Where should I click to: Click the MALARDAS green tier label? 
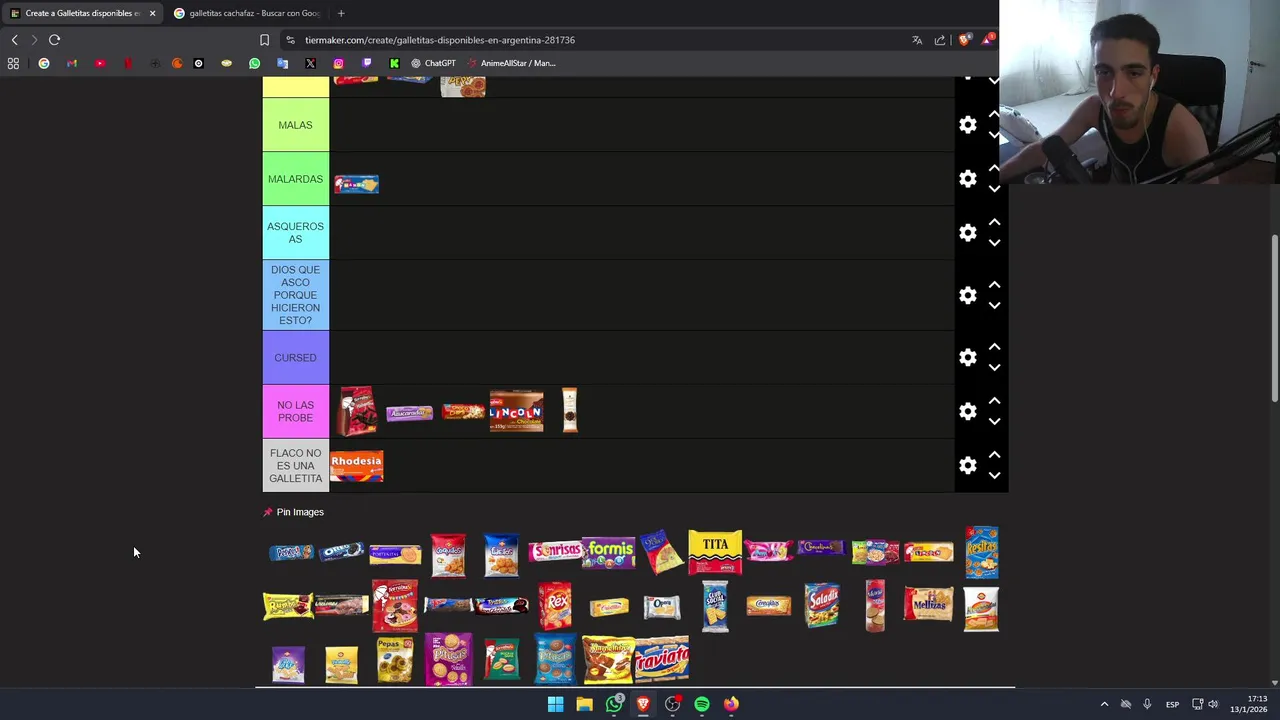pos(295,179)
